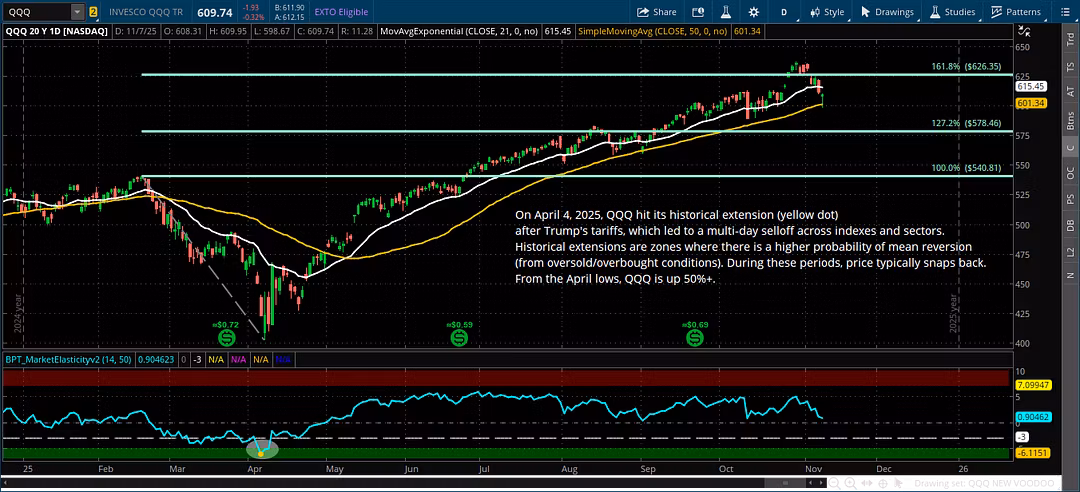Screen dimensions: 1080x492
Task: Click the L2 sidebar tab
Action: tap(1070, 251)
